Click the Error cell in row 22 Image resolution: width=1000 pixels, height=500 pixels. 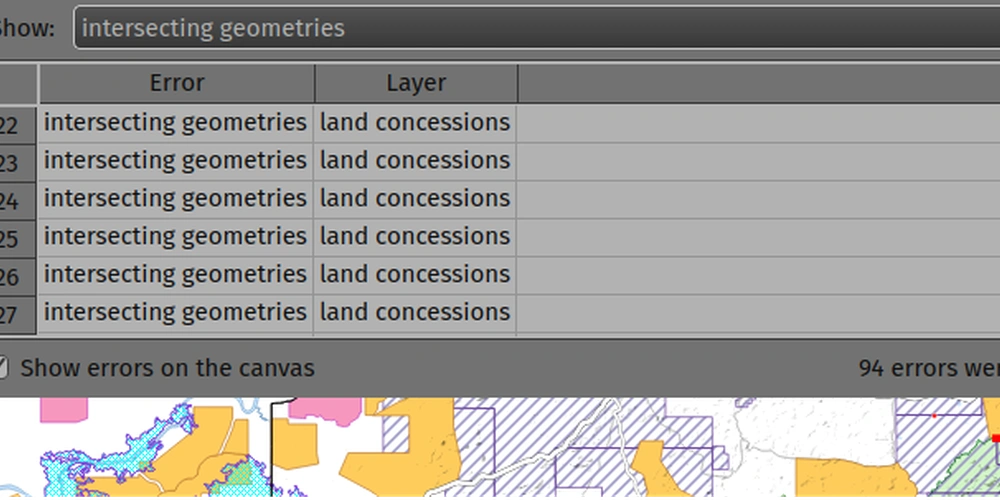[176, 123]
